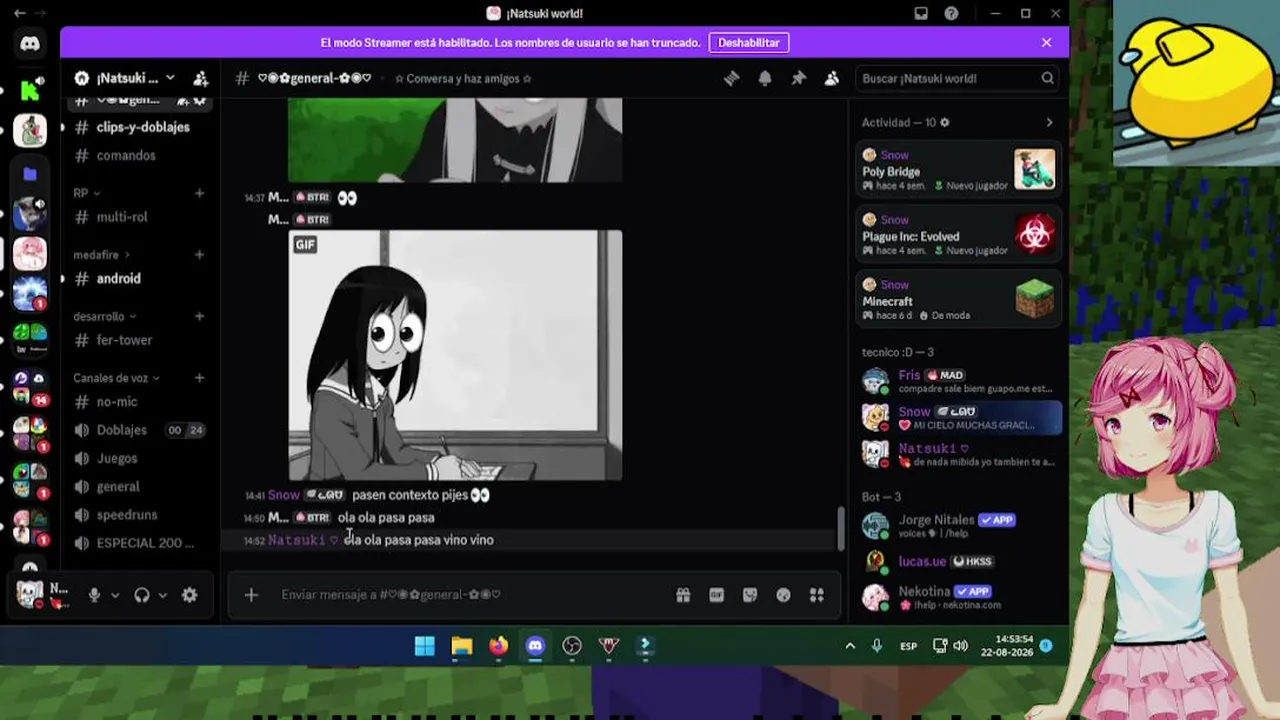Expand the Actividad panel arrow

coord(1049,122)
